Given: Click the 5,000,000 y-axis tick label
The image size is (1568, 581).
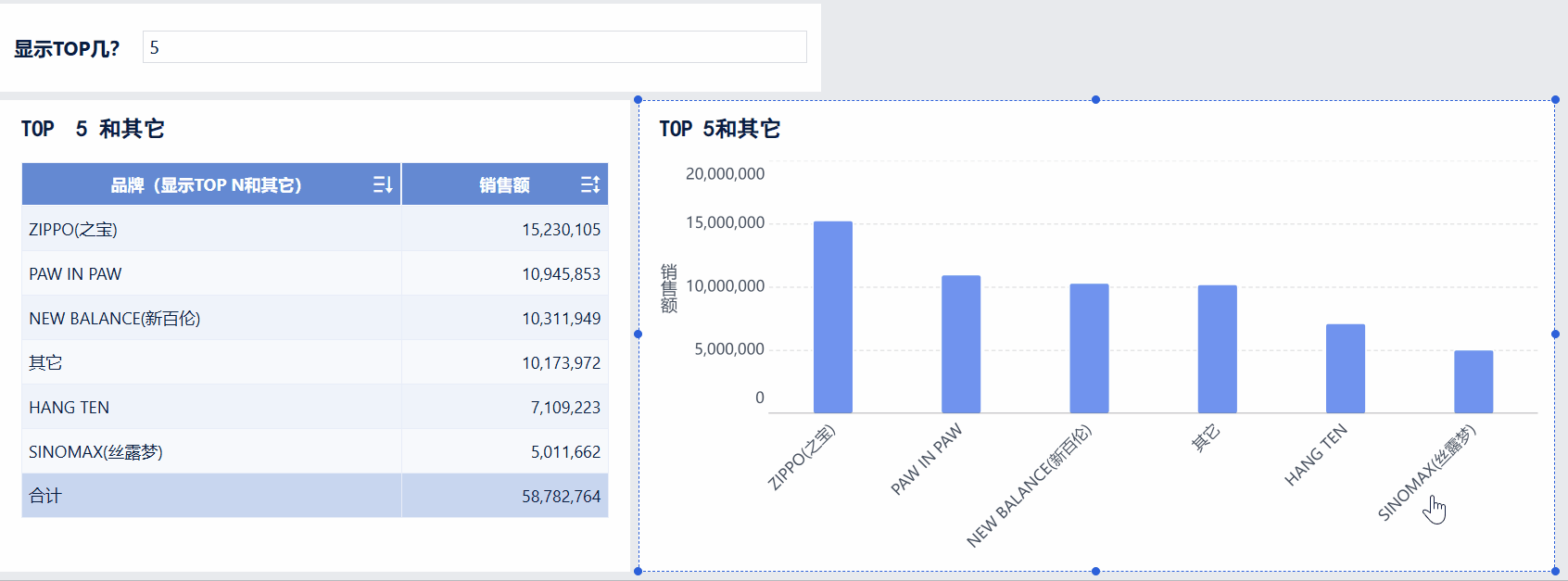Looking at the screenshot, I should pos(729,349).
